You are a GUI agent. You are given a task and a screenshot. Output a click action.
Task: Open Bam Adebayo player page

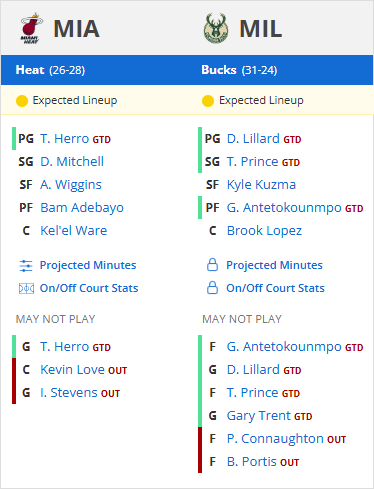click(x=82, y=208)
